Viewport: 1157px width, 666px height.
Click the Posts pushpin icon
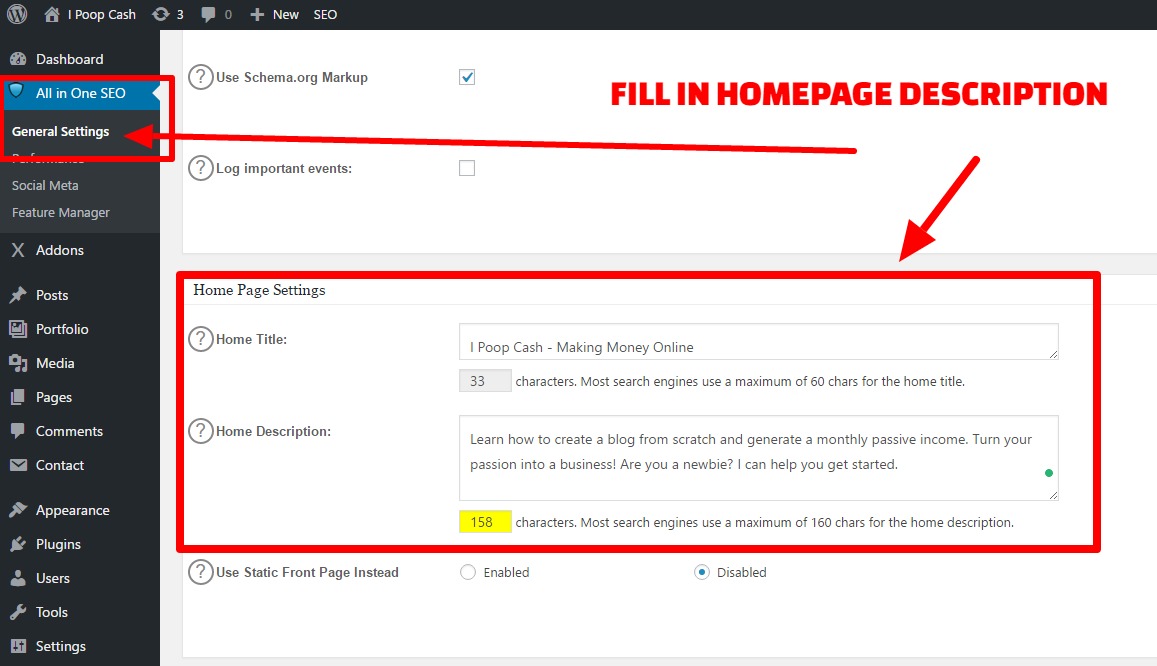tap(18, 295)
